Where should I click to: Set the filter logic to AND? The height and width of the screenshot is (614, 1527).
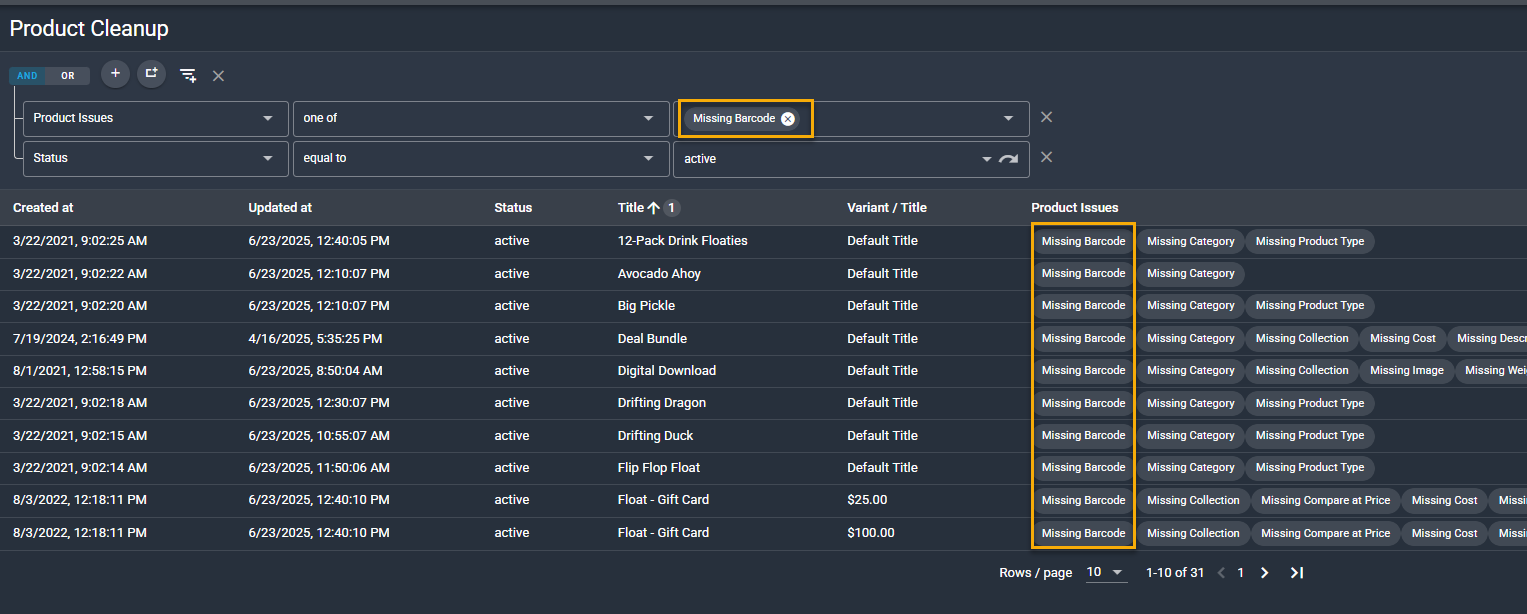pos(27,76)
